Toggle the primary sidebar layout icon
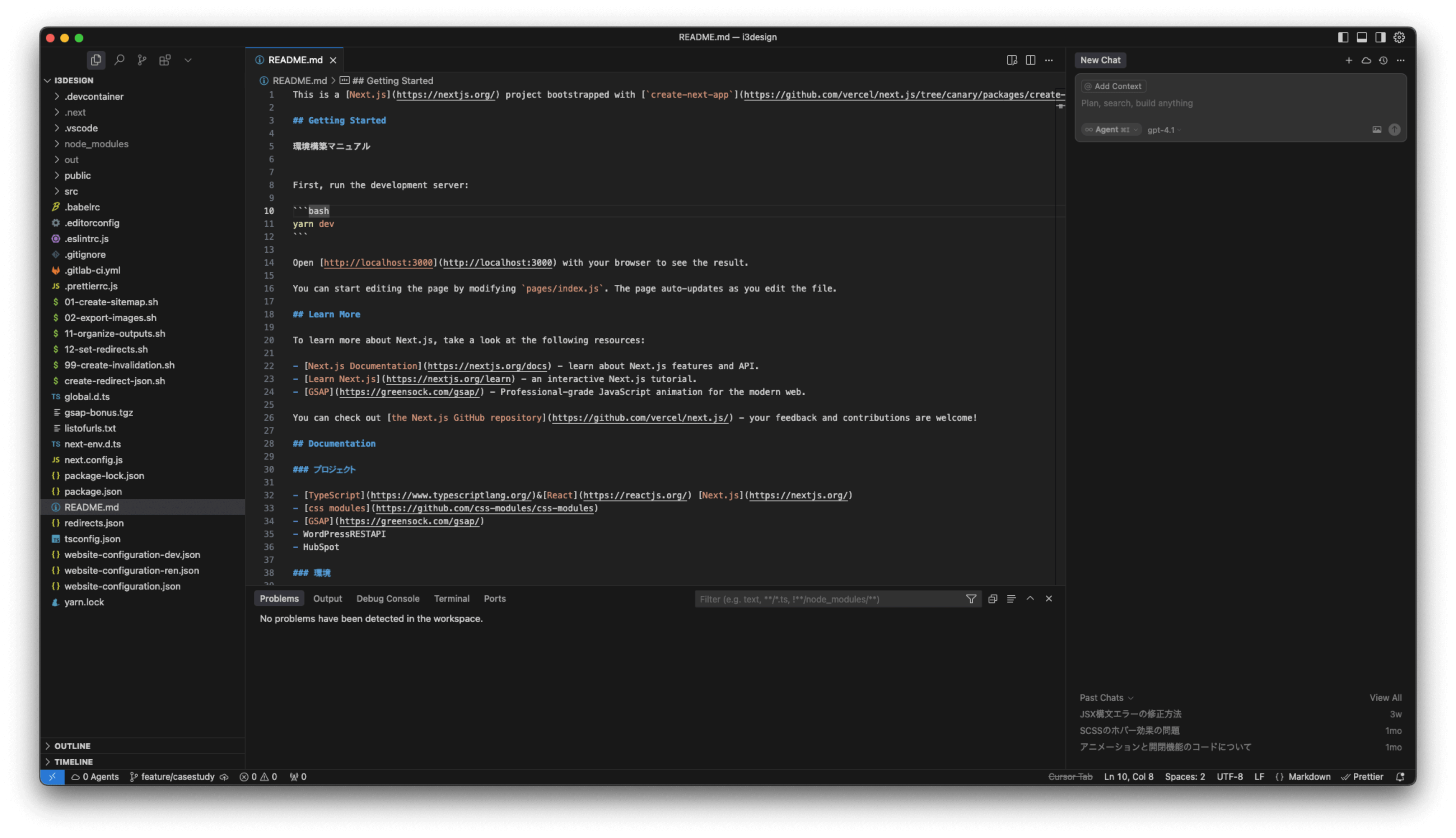This screenshot has height=838, width=1456. [x=1343, y=37]
